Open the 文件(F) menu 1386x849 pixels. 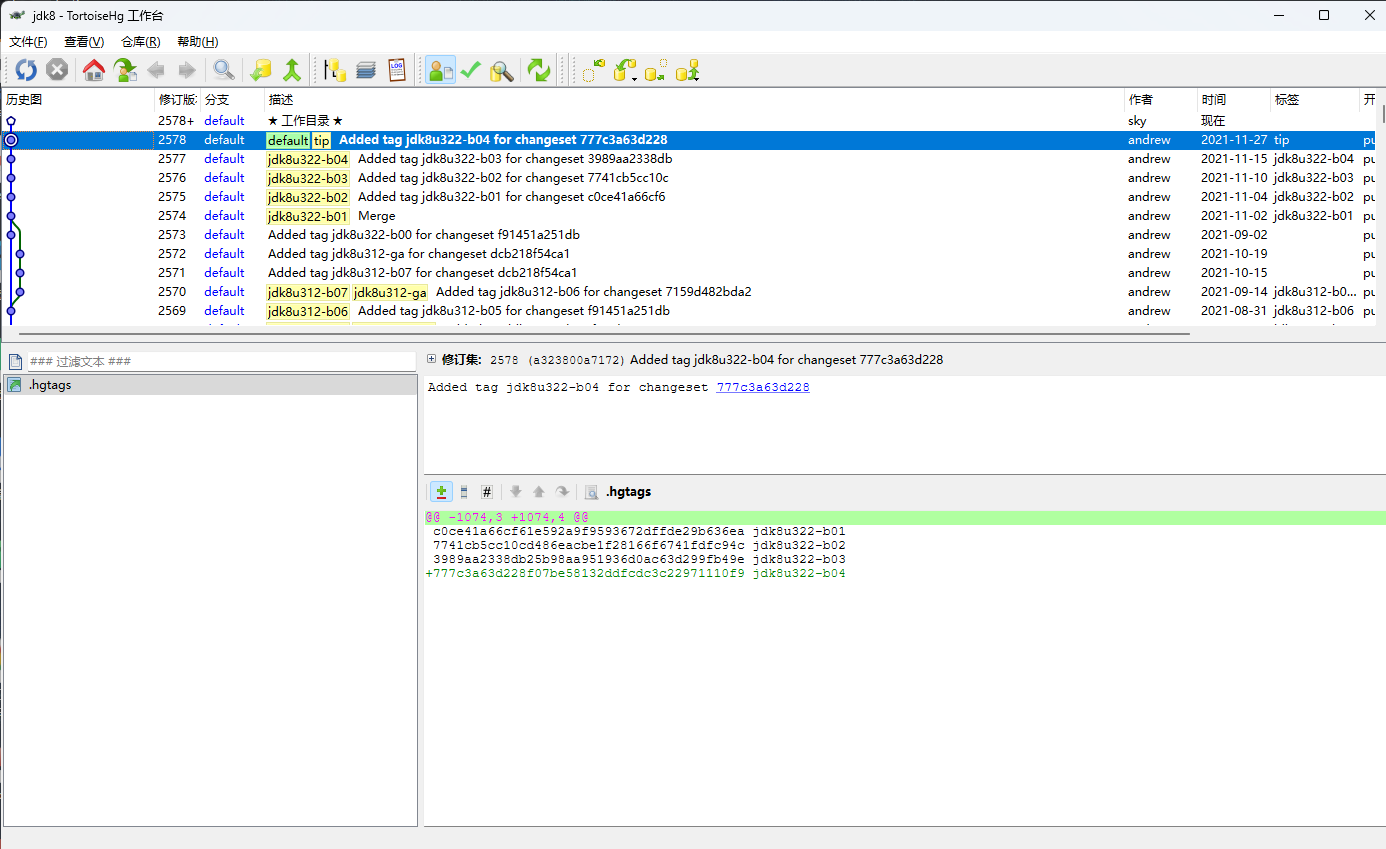[28, 42]
